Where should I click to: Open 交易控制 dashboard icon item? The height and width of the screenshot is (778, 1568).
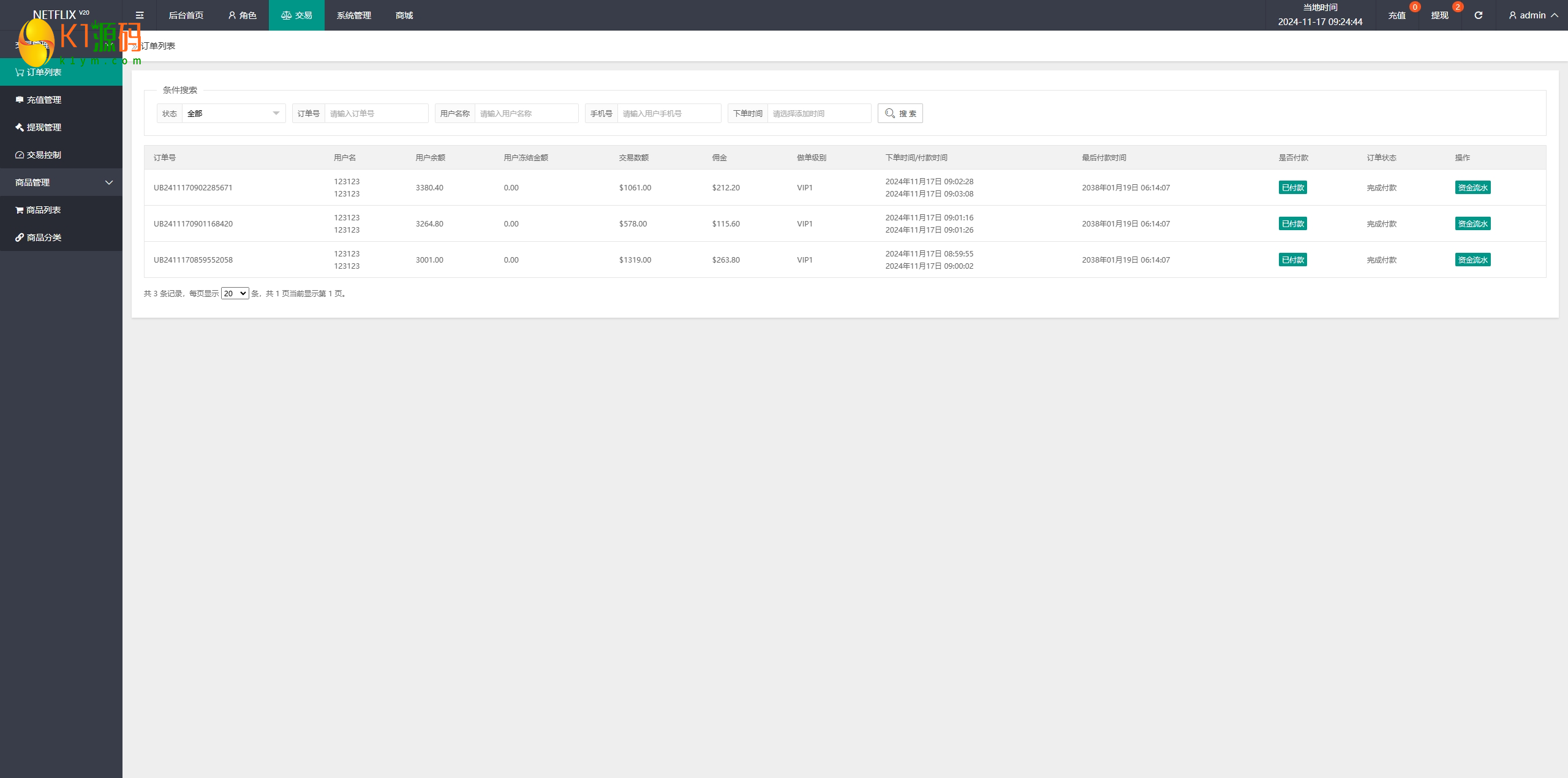(x=43, y=155)
